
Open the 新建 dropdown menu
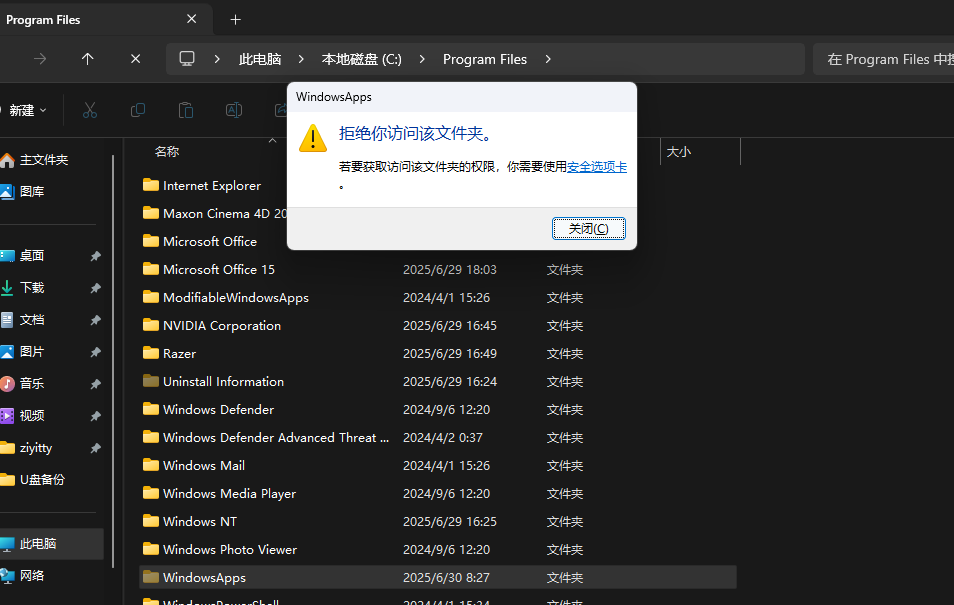pos(26,110)
